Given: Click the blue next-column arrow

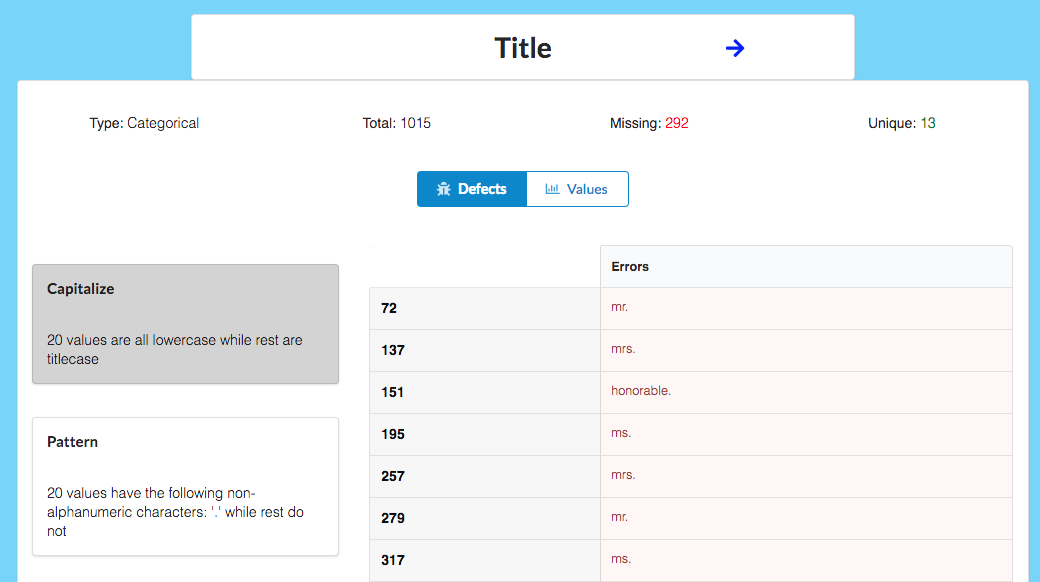Looking at the screenshot, I should (x=734, y=48).
